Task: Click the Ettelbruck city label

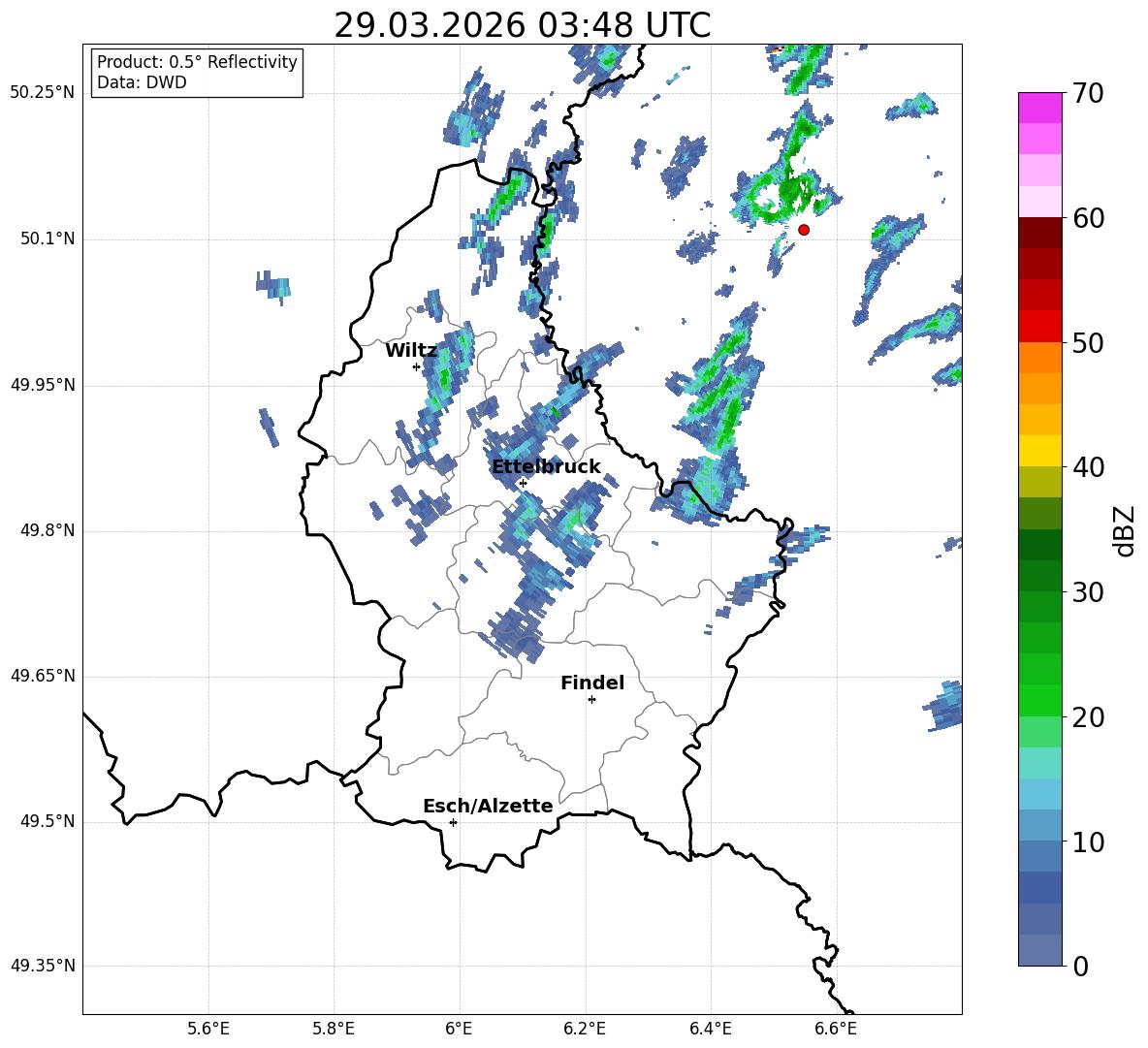Action: 546,467
